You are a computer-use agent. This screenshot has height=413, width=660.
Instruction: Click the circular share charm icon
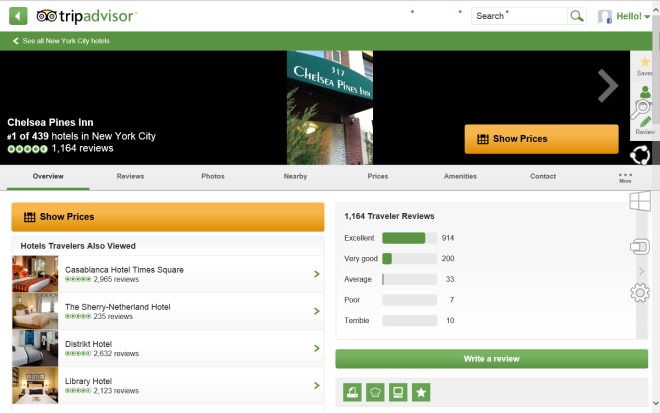click(x=640, y=155)
